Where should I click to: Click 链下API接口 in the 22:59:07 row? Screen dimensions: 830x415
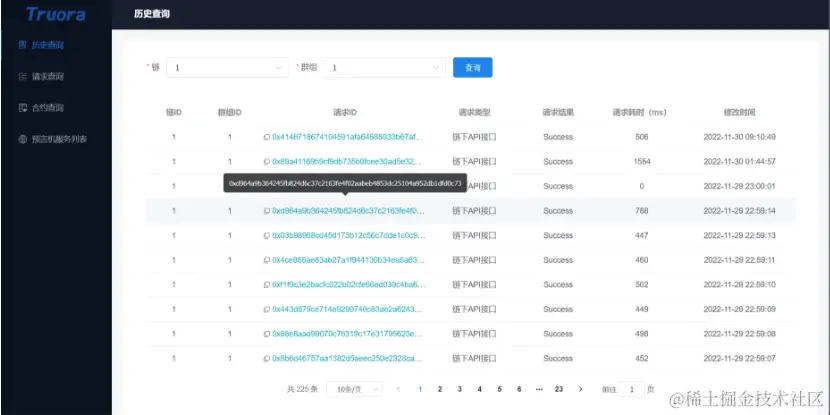pos(474,358)
